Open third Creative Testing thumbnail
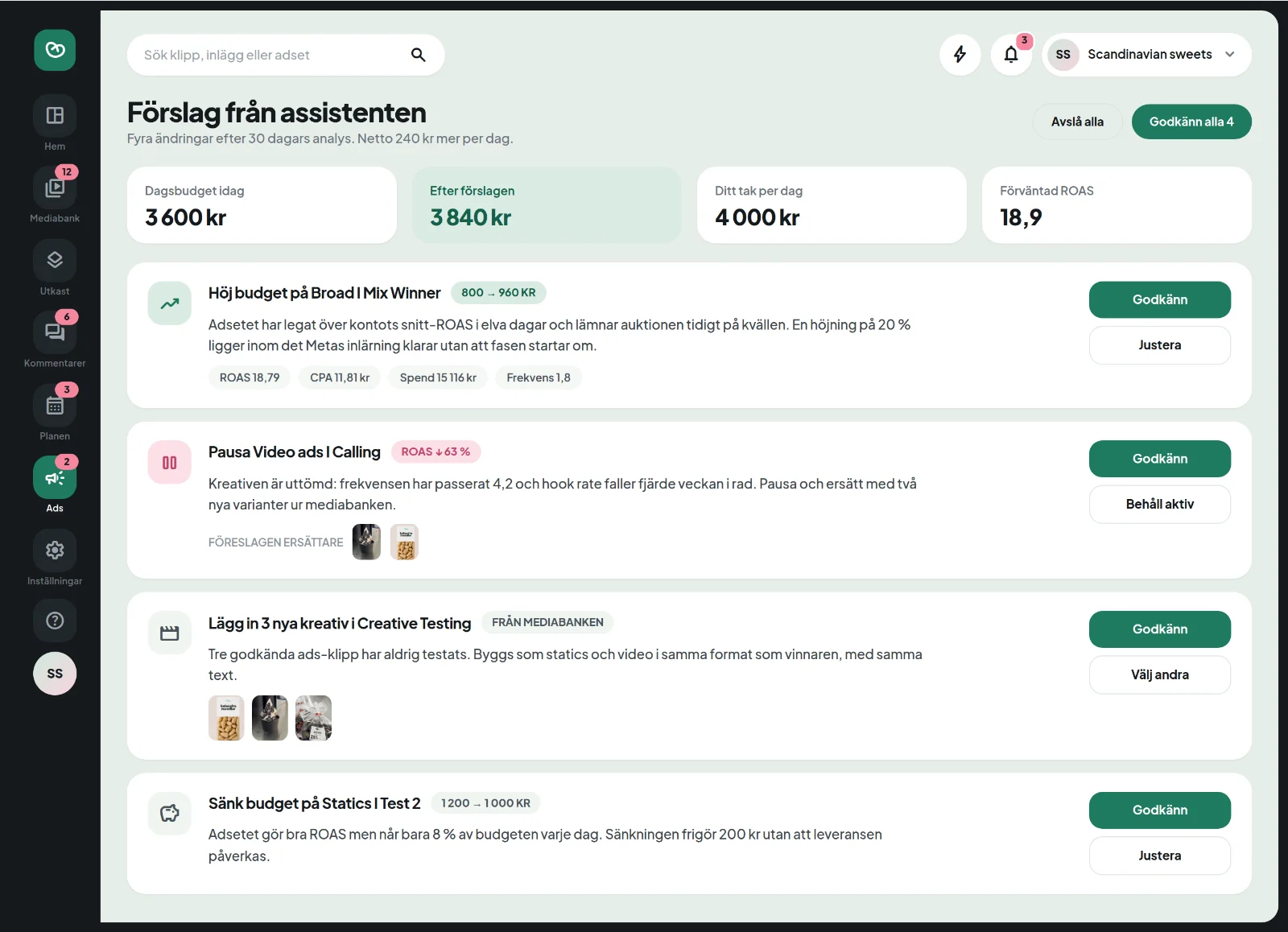 (313, 718)
